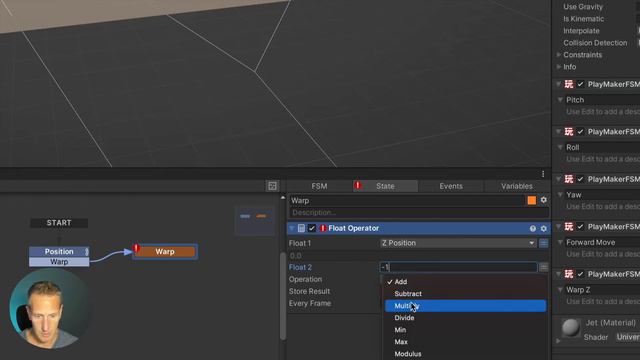640x360 pixels.
Task: Select the Warp state node
Action: pyautogui.click(x=165, y=251)
